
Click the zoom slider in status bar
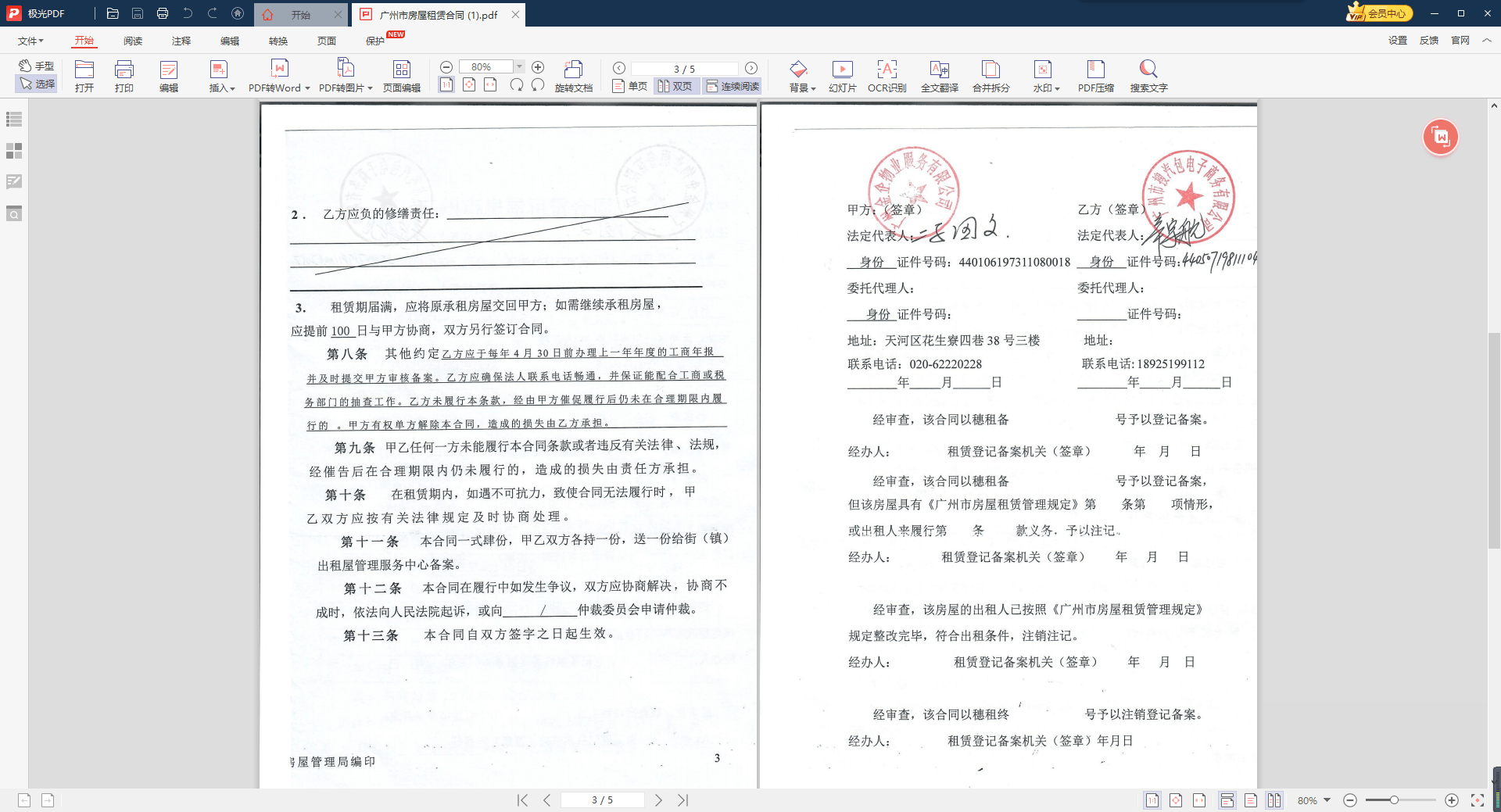pyautogui.click(x=1394, y=800)
